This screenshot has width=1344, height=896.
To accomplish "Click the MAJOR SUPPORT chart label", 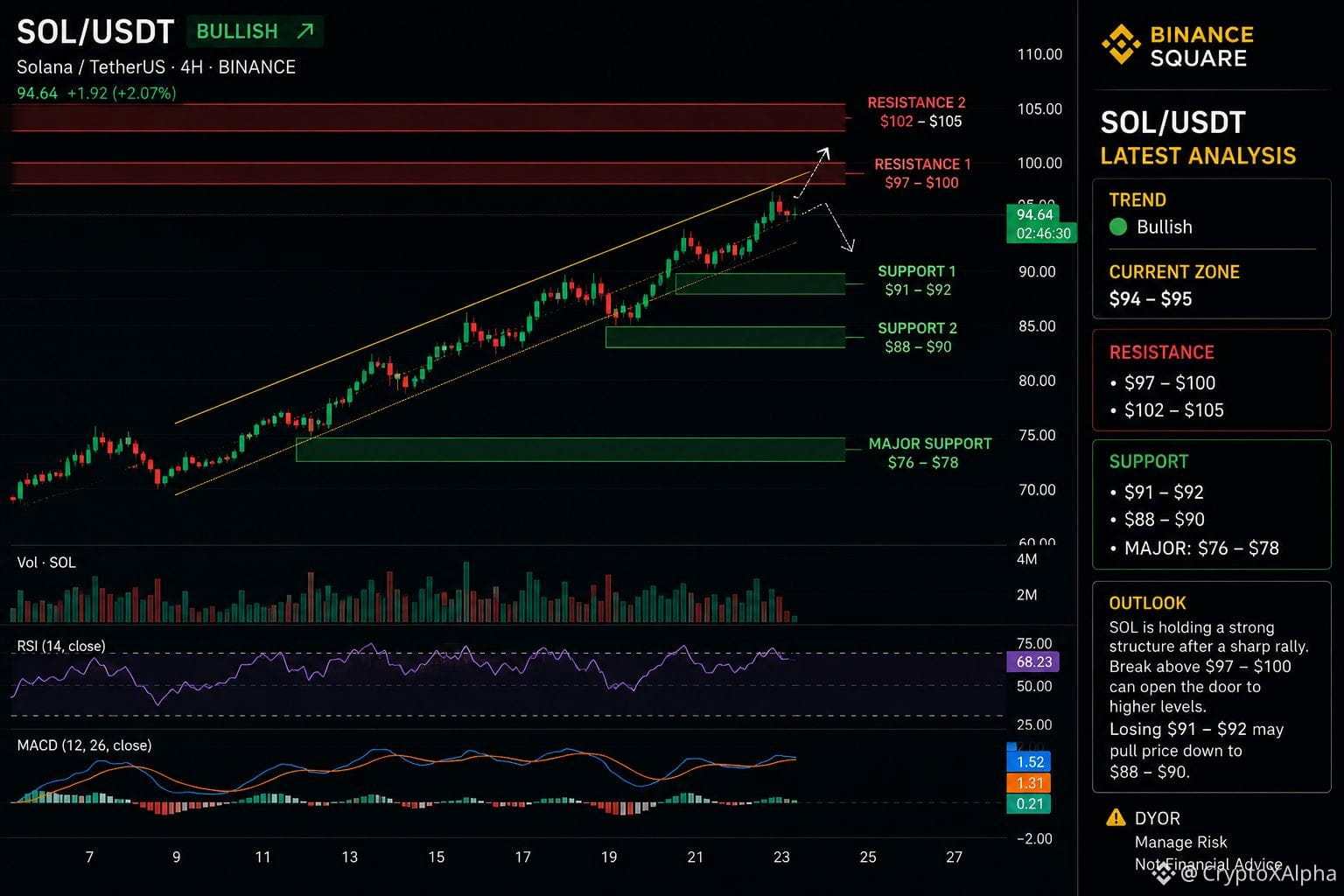I will coord(930,444).
